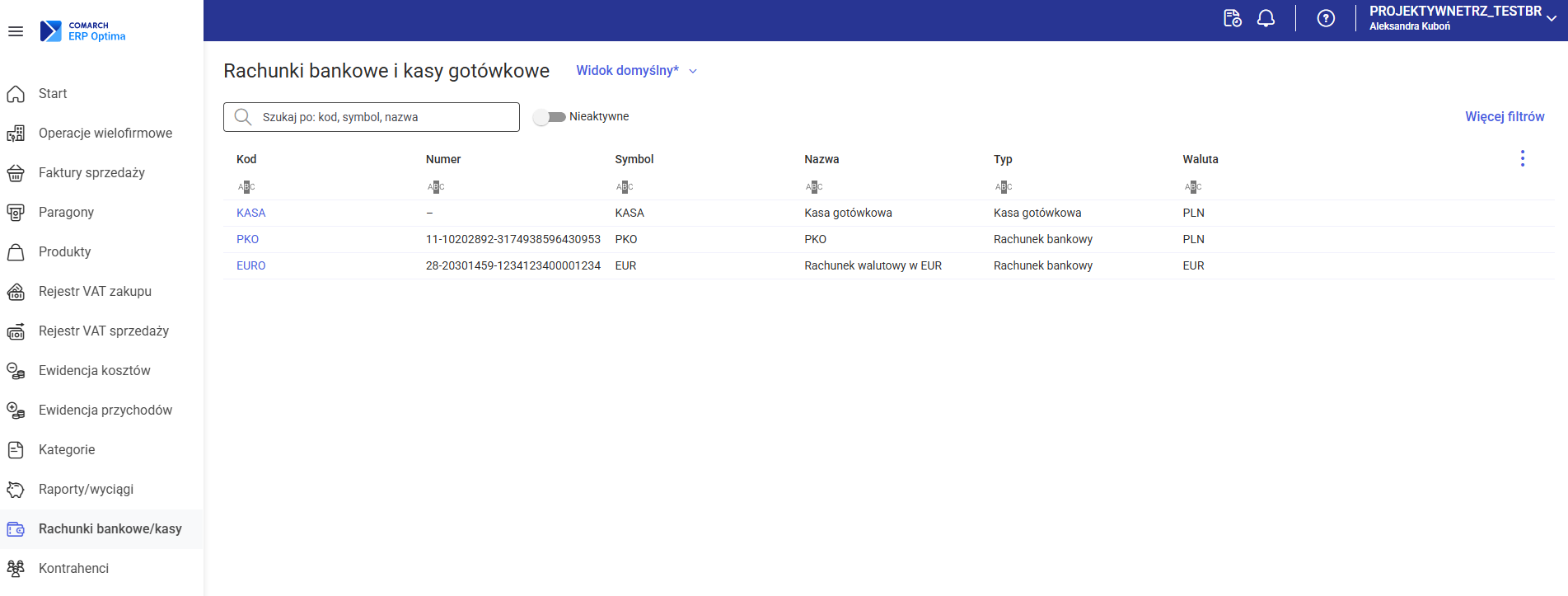
Task: Open the KASA account link
Action: [250, 213]
